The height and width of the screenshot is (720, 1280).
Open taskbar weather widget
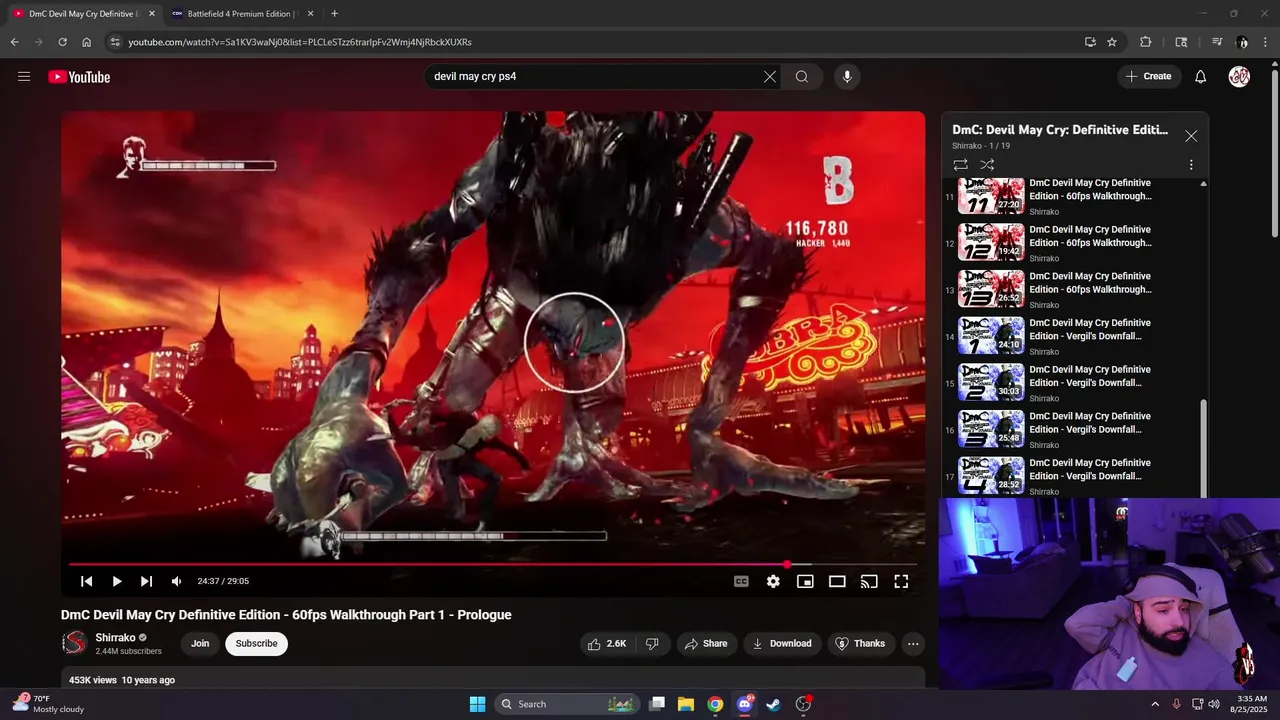click(46, 704)
